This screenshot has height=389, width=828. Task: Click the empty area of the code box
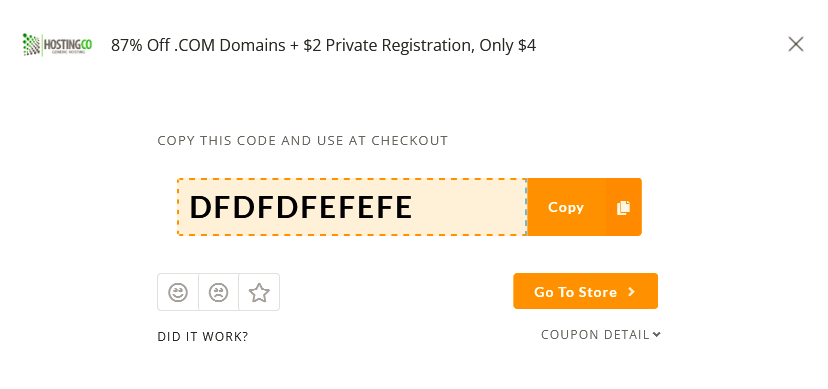point(469,207)
